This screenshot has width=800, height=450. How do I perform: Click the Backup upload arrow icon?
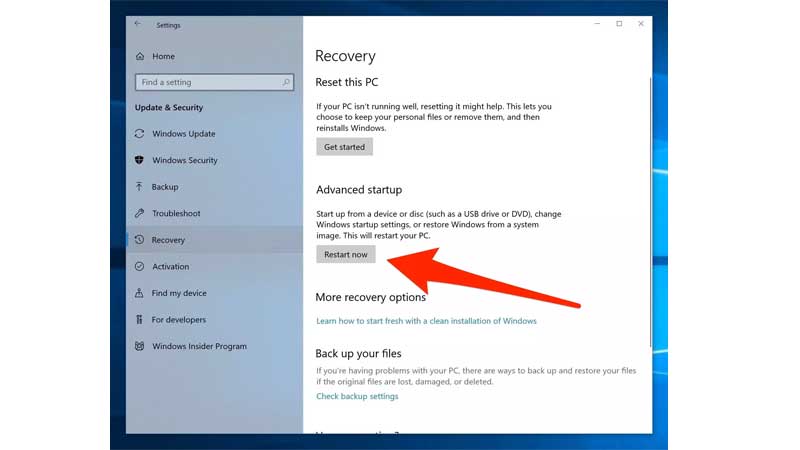point(139,187)
